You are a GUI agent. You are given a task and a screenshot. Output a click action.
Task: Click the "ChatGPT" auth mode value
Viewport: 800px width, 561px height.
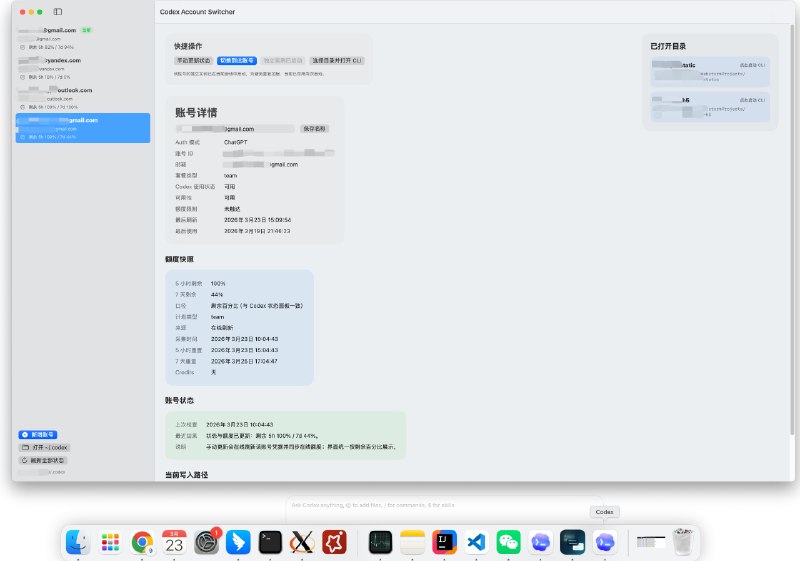(235, 142)
